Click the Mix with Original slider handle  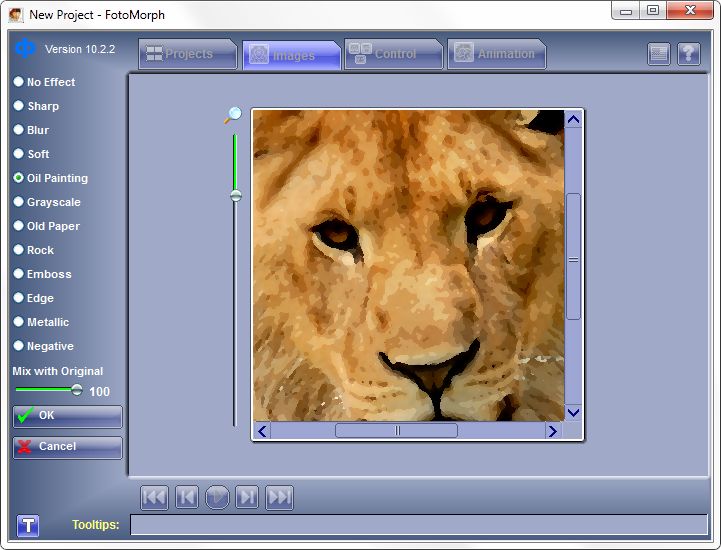point(77,390)
